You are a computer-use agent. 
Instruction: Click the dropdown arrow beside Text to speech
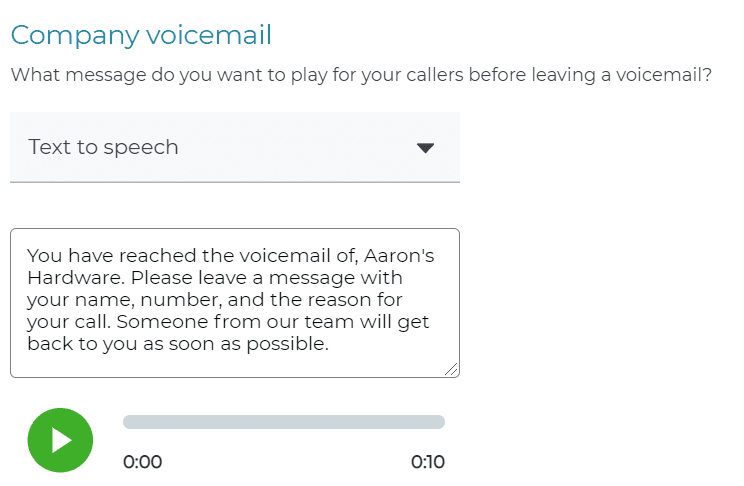coord(425,148)
